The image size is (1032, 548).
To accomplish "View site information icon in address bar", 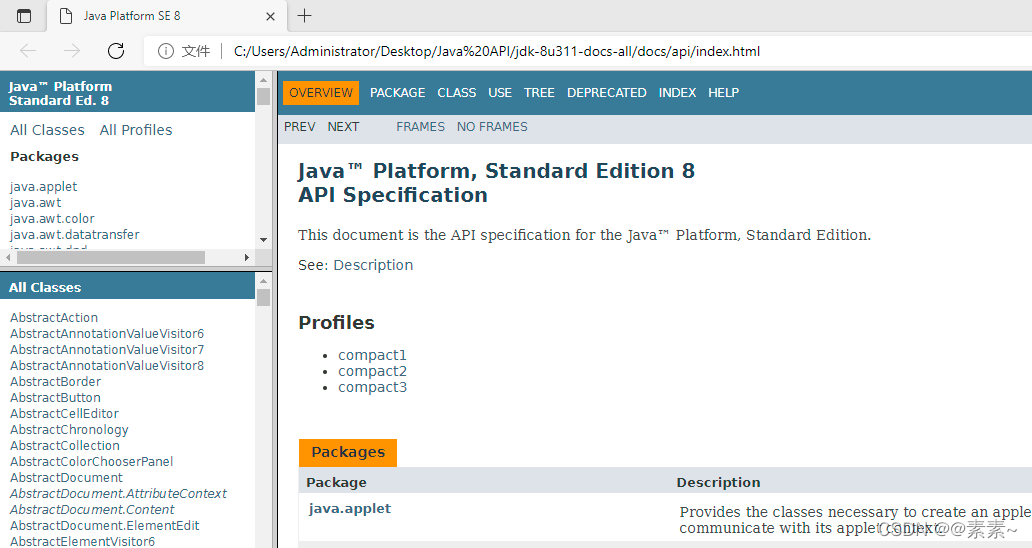I will pos(166,51).
